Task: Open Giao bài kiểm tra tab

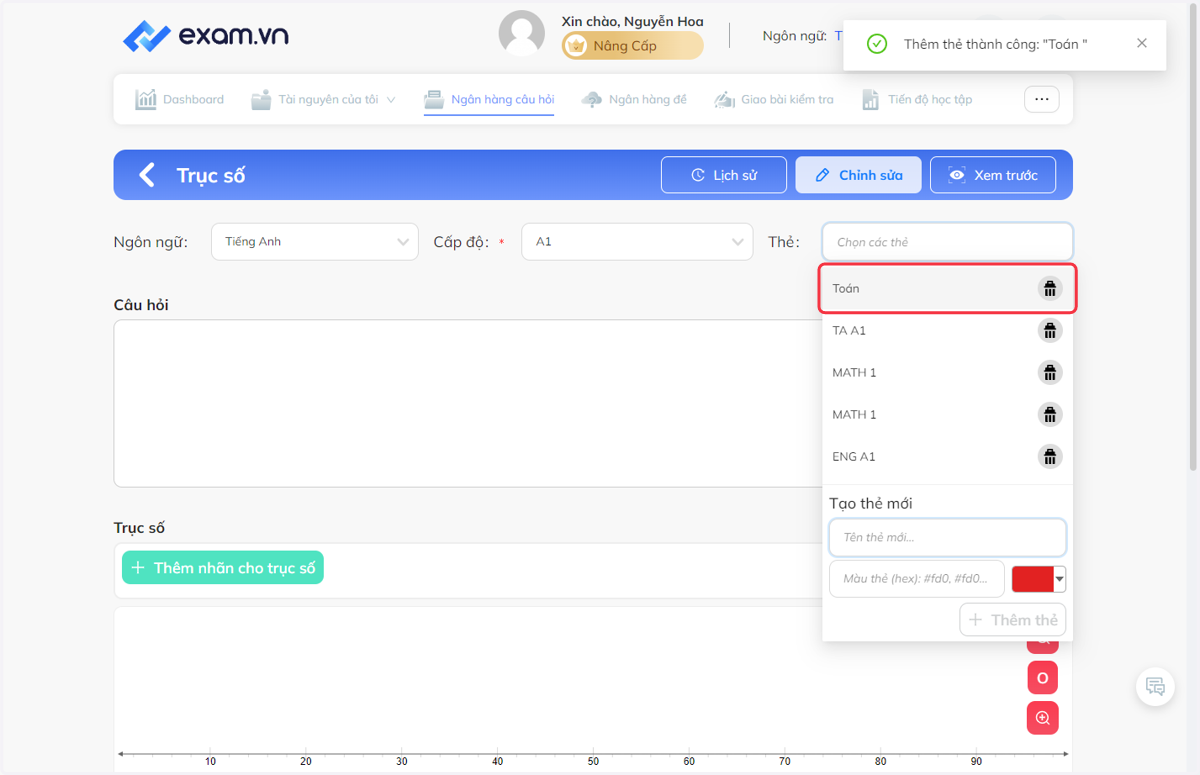Action: coord(774,100)
